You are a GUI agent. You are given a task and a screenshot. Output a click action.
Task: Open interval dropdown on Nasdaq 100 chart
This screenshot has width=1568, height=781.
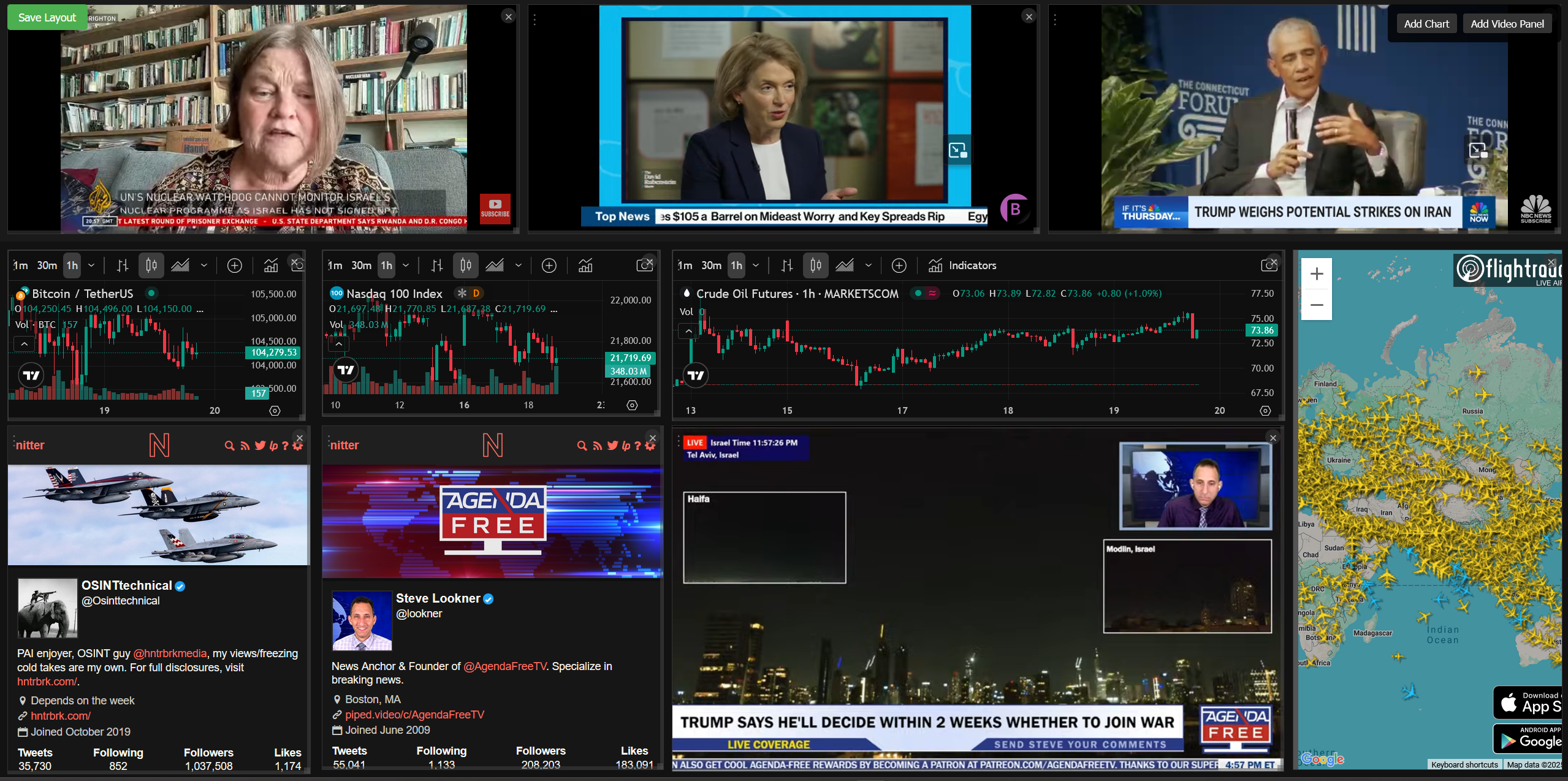[406, 265]
